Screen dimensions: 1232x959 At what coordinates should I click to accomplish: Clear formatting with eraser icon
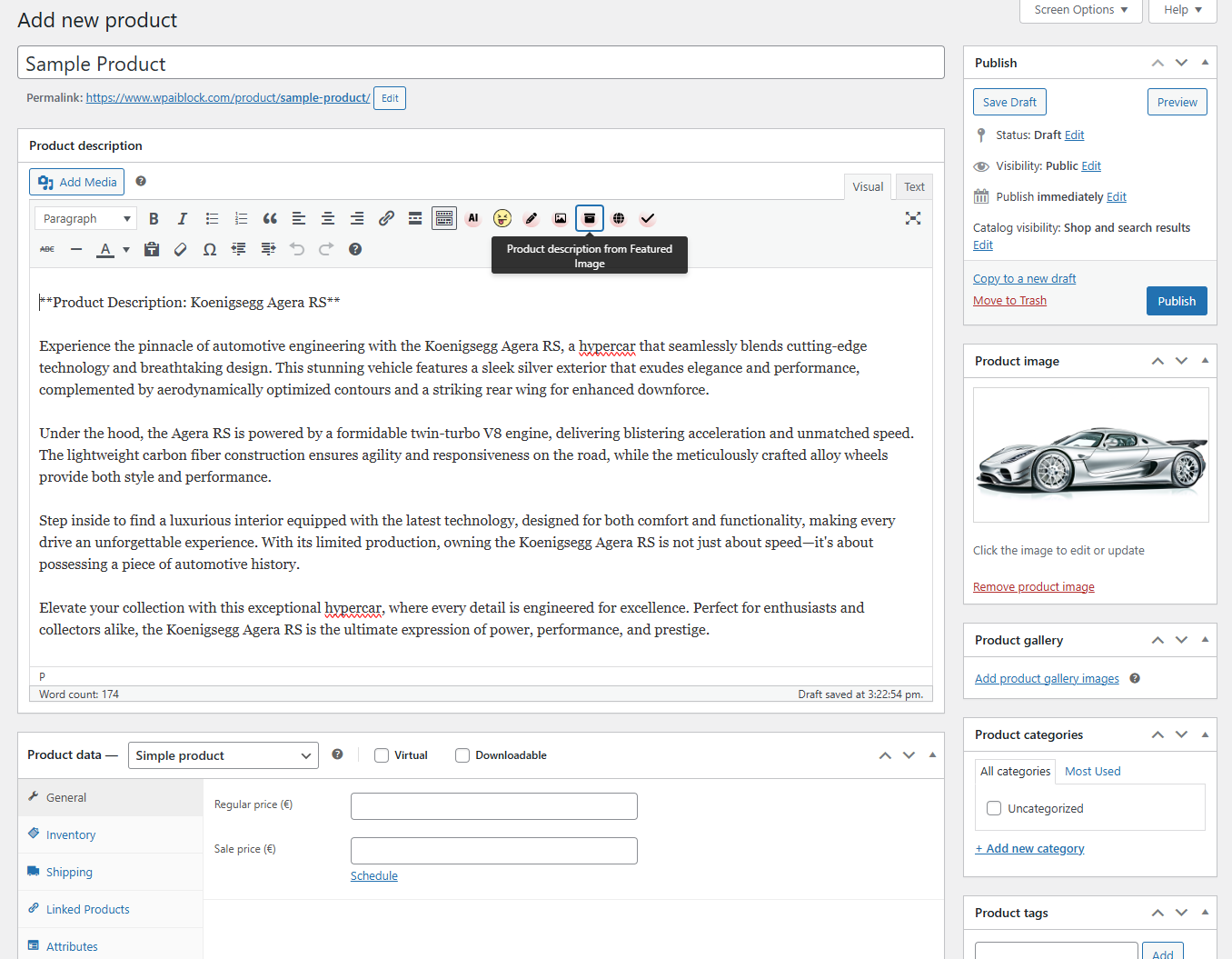coord(181,249)
